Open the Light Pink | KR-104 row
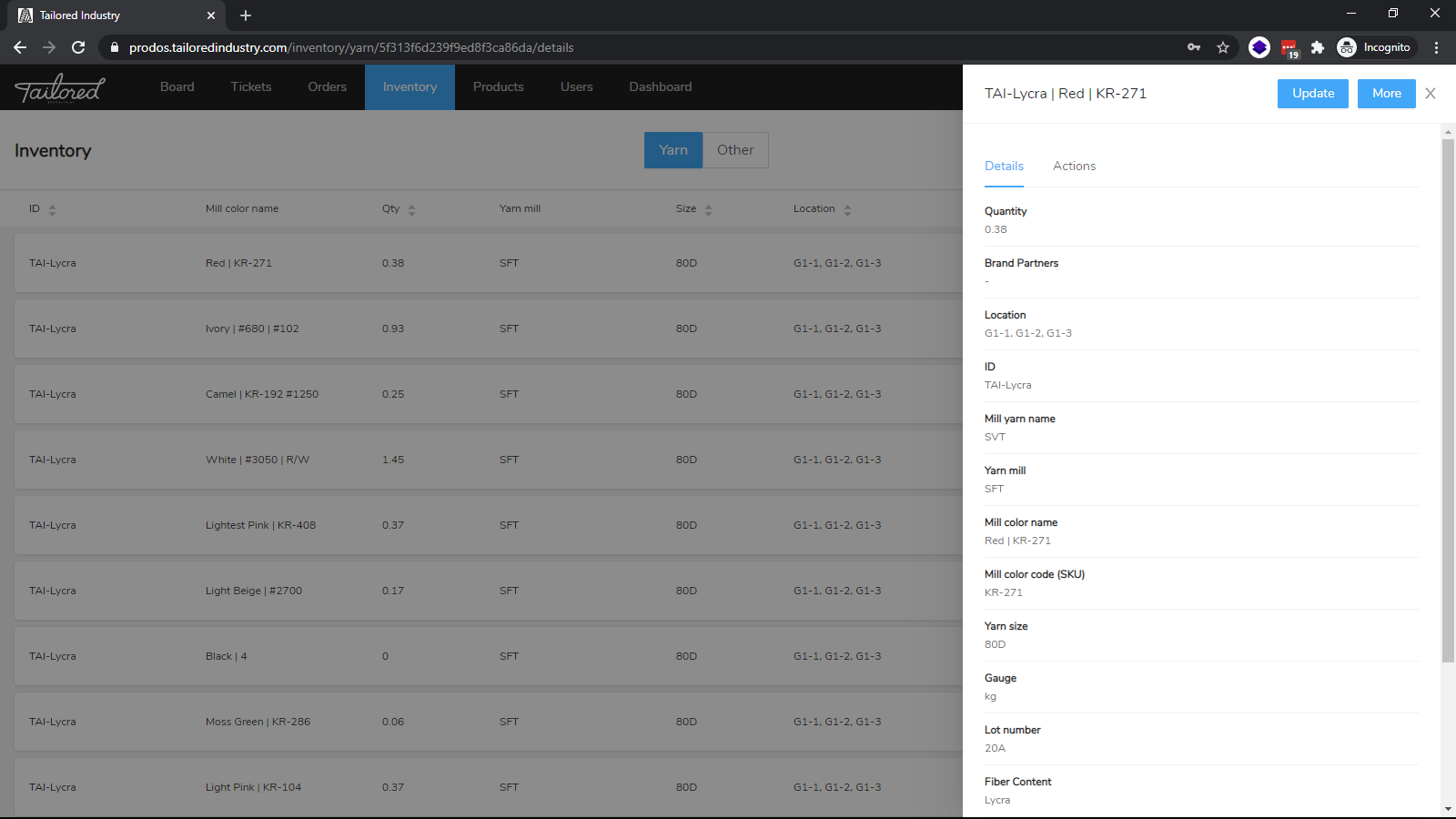1456x819 pixels. (488, 787)
